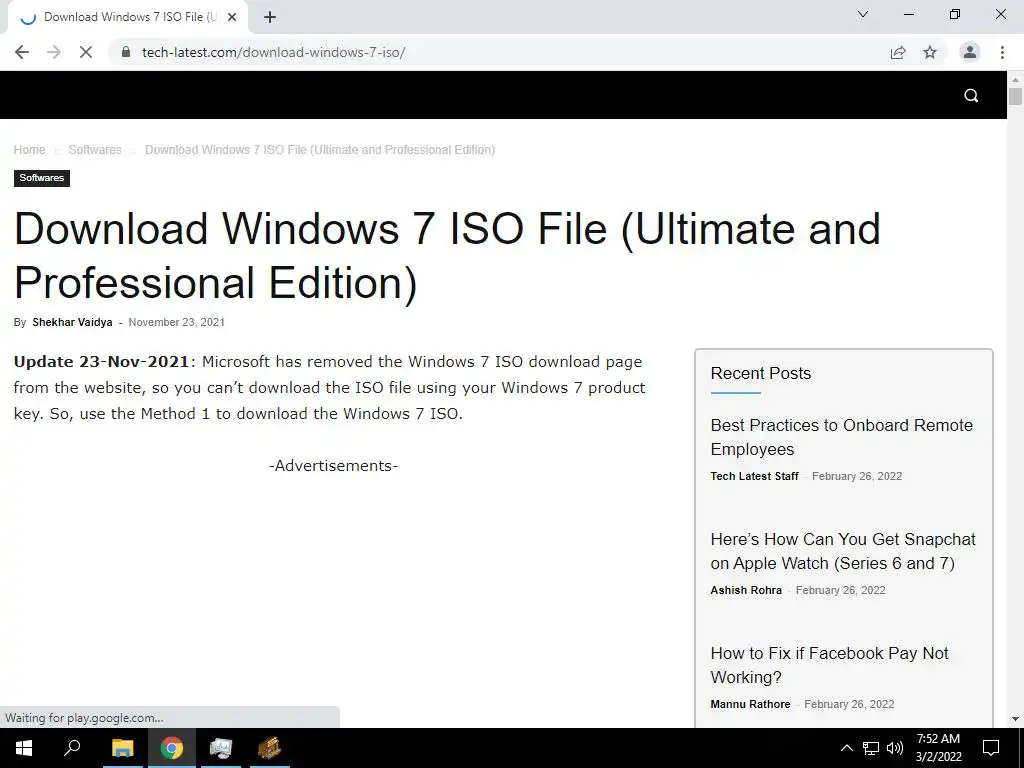
Task: Open the last pinned taskbar app icon
Action: [269, 748]
